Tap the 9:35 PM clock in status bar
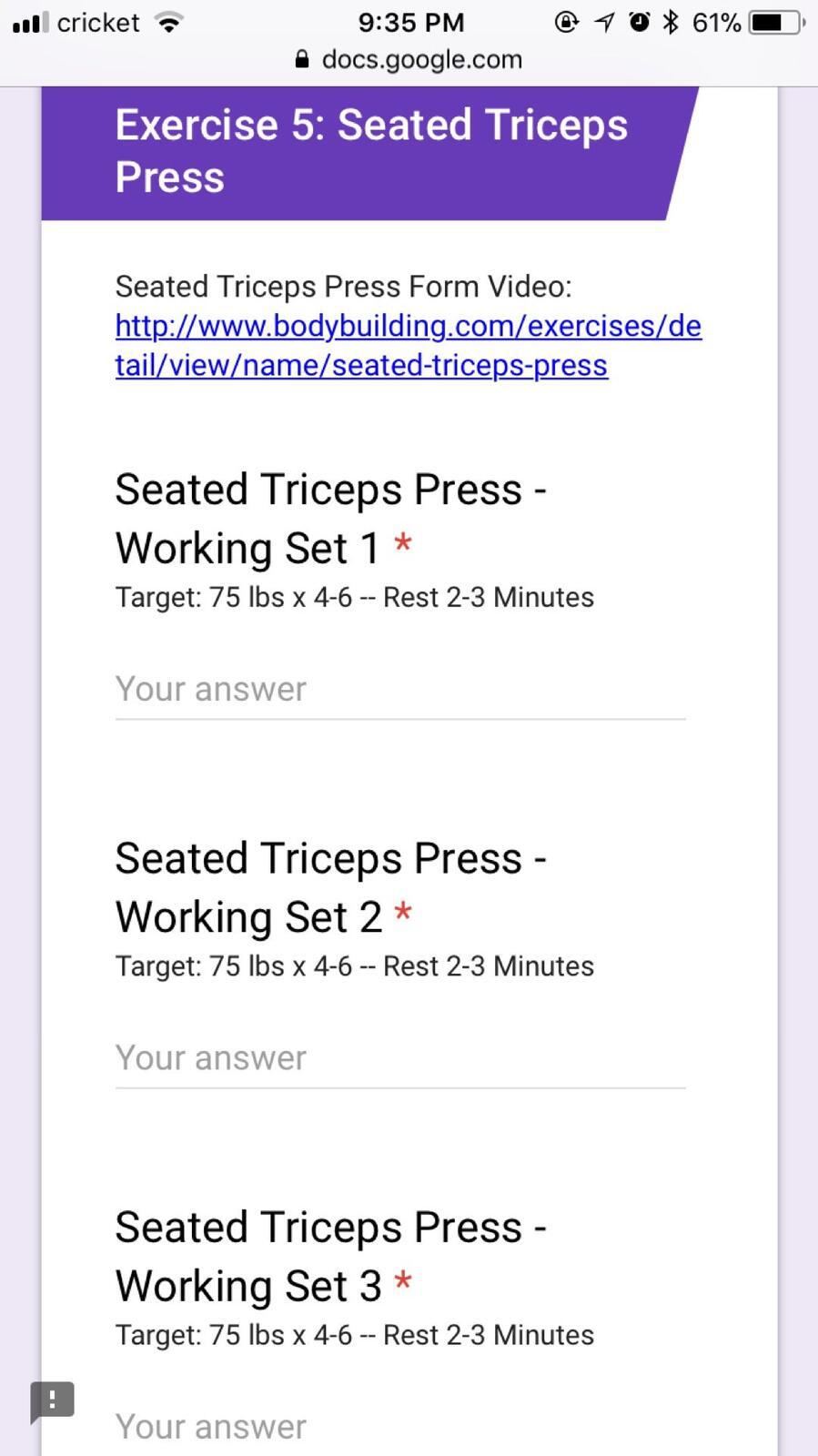This screenshot has width=818, height=1456. 411,22
